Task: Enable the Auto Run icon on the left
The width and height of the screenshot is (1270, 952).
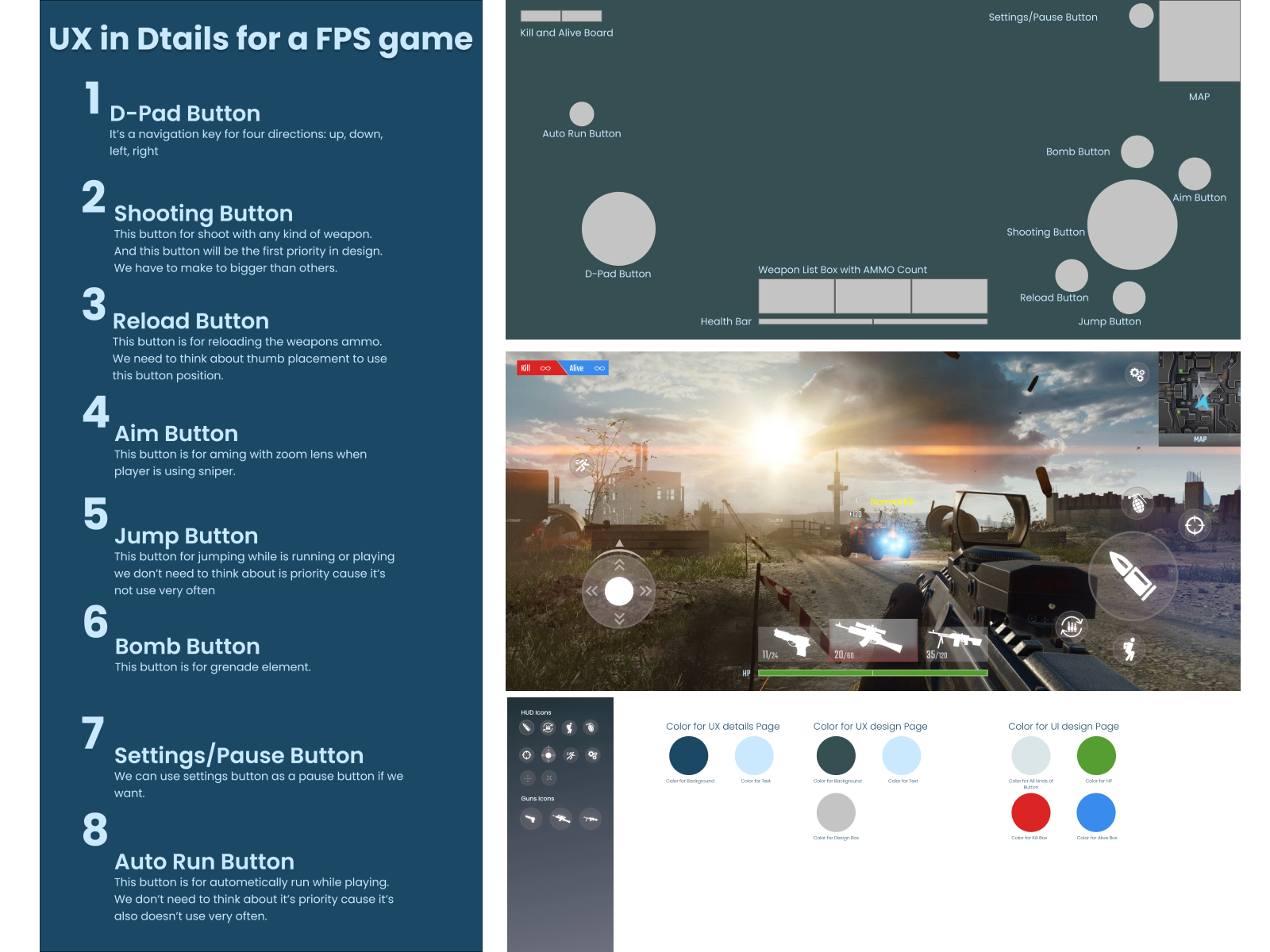Action: [x=580, y=466]
